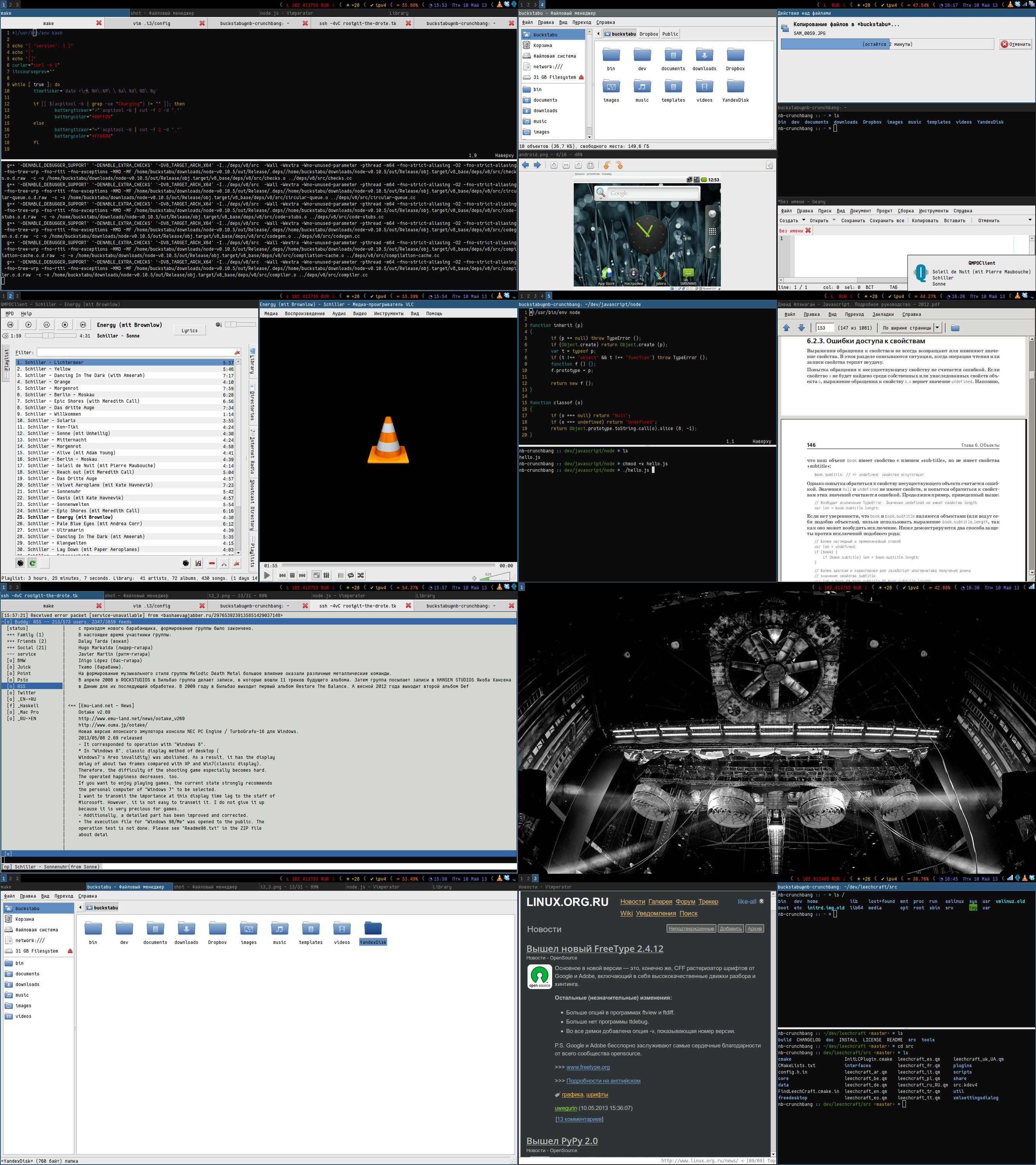Screen dimensions: 1036x1165
Task: Toggle VLC fullscreen button
Action: coord(316,575)
